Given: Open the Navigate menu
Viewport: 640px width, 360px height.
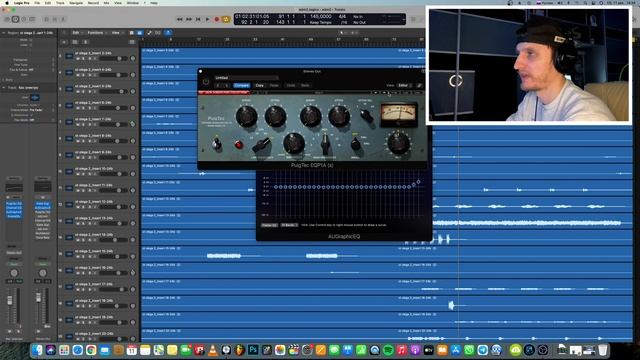Looking at the screenshot, I should click(x=76, y=3).
